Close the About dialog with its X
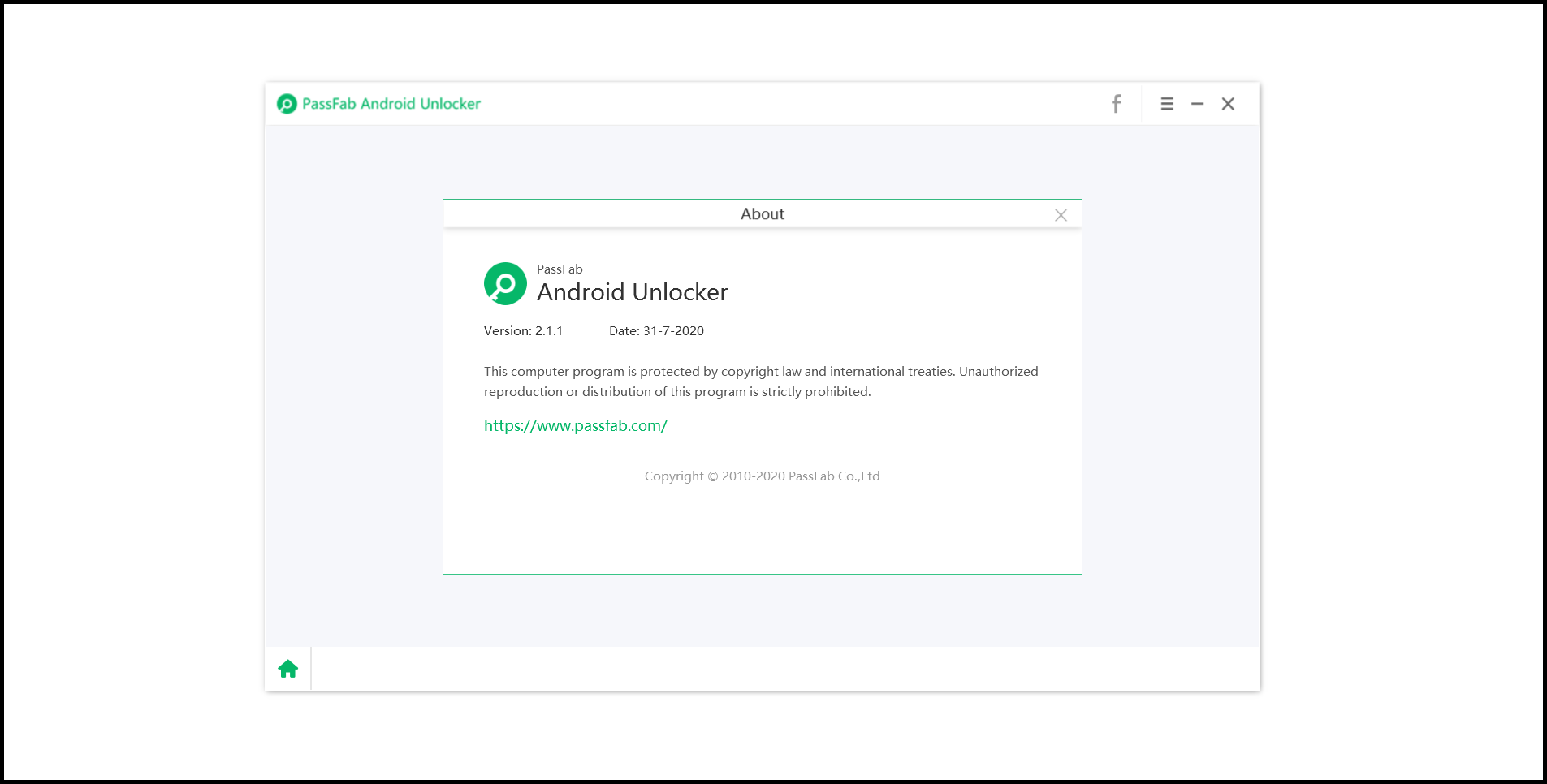1547x784 pixels. tap(1061, 215)
